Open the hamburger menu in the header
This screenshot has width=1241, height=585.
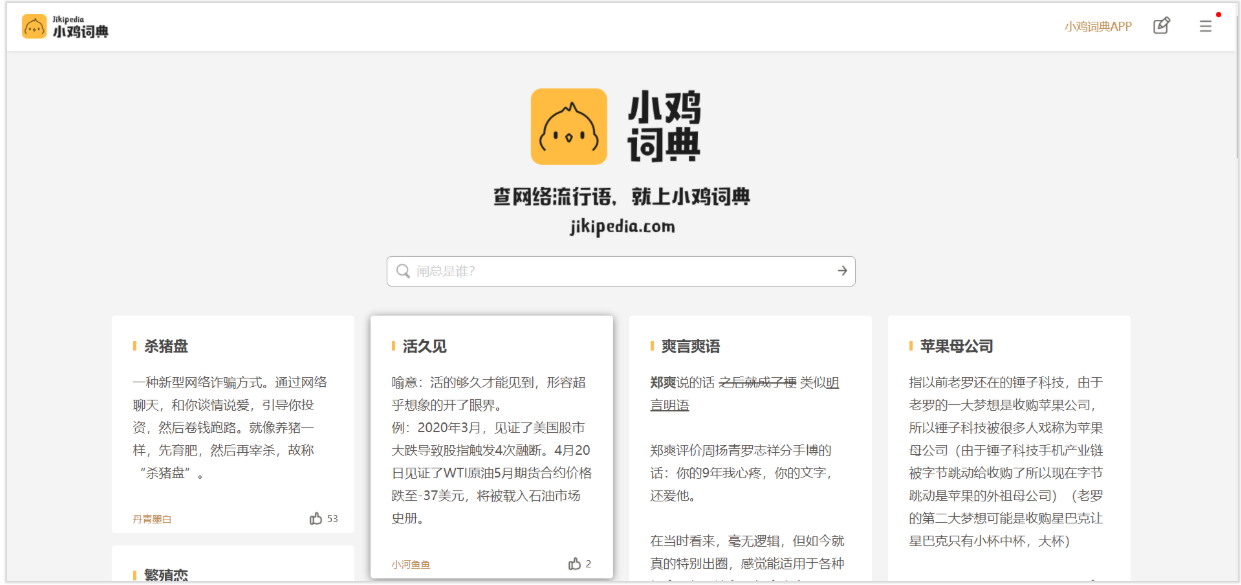tap(1205, 26)
